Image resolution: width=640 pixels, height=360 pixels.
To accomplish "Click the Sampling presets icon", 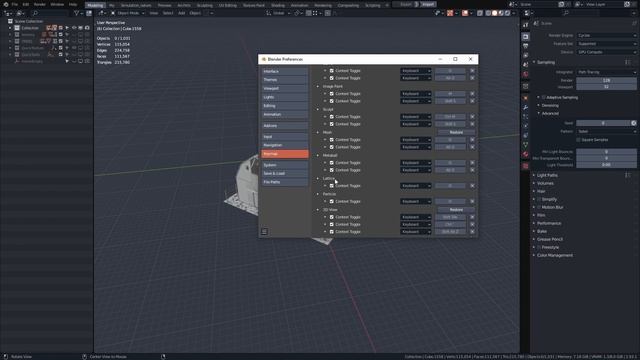I will 628,62.
